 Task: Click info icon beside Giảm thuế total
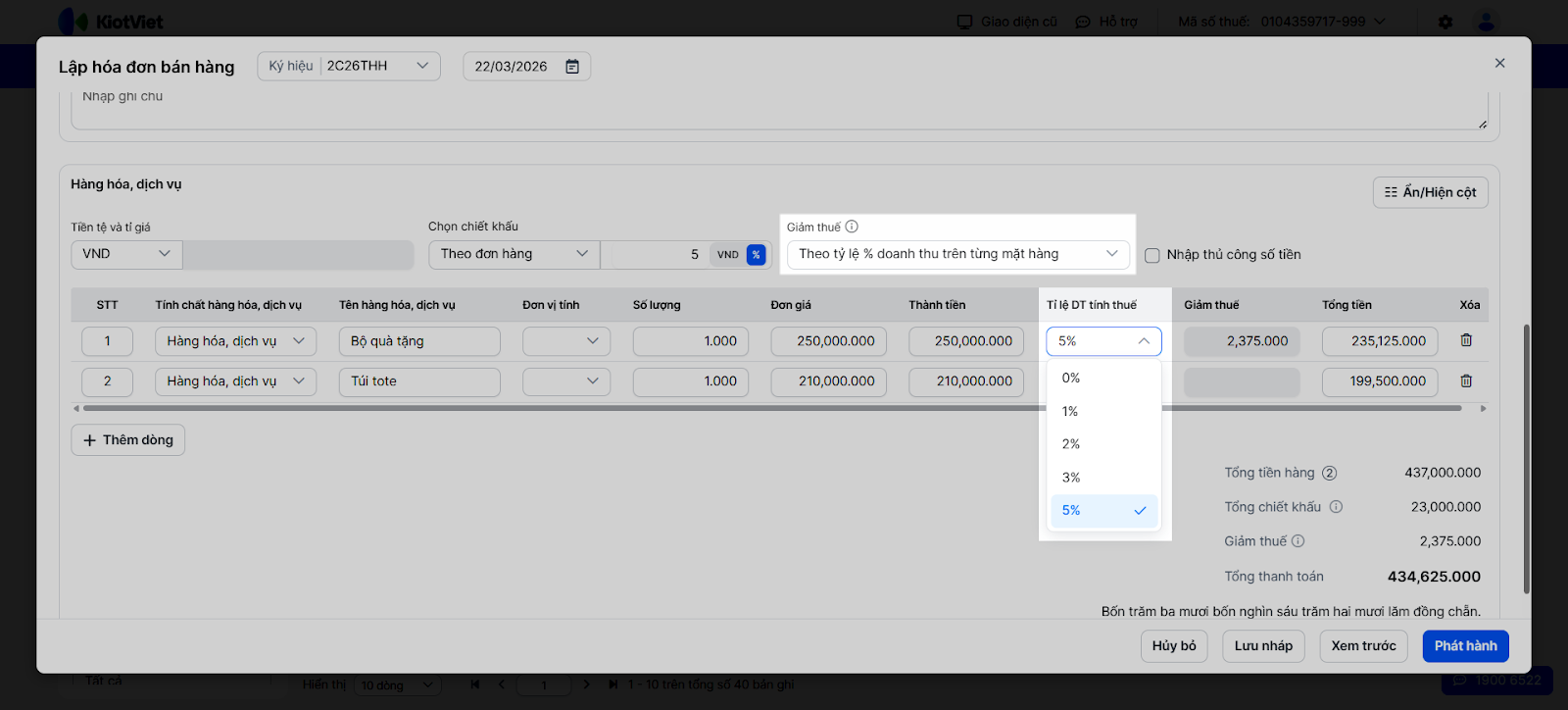1298,541
